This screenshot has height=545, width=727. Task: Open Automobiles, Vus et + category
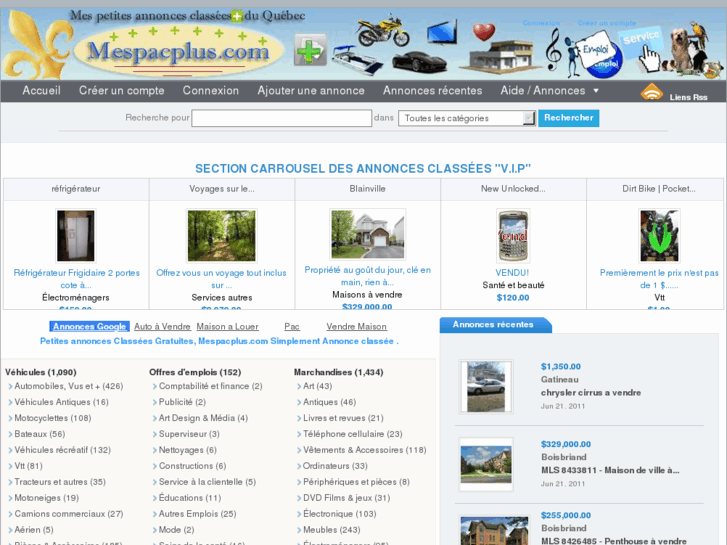click(69, 386)
